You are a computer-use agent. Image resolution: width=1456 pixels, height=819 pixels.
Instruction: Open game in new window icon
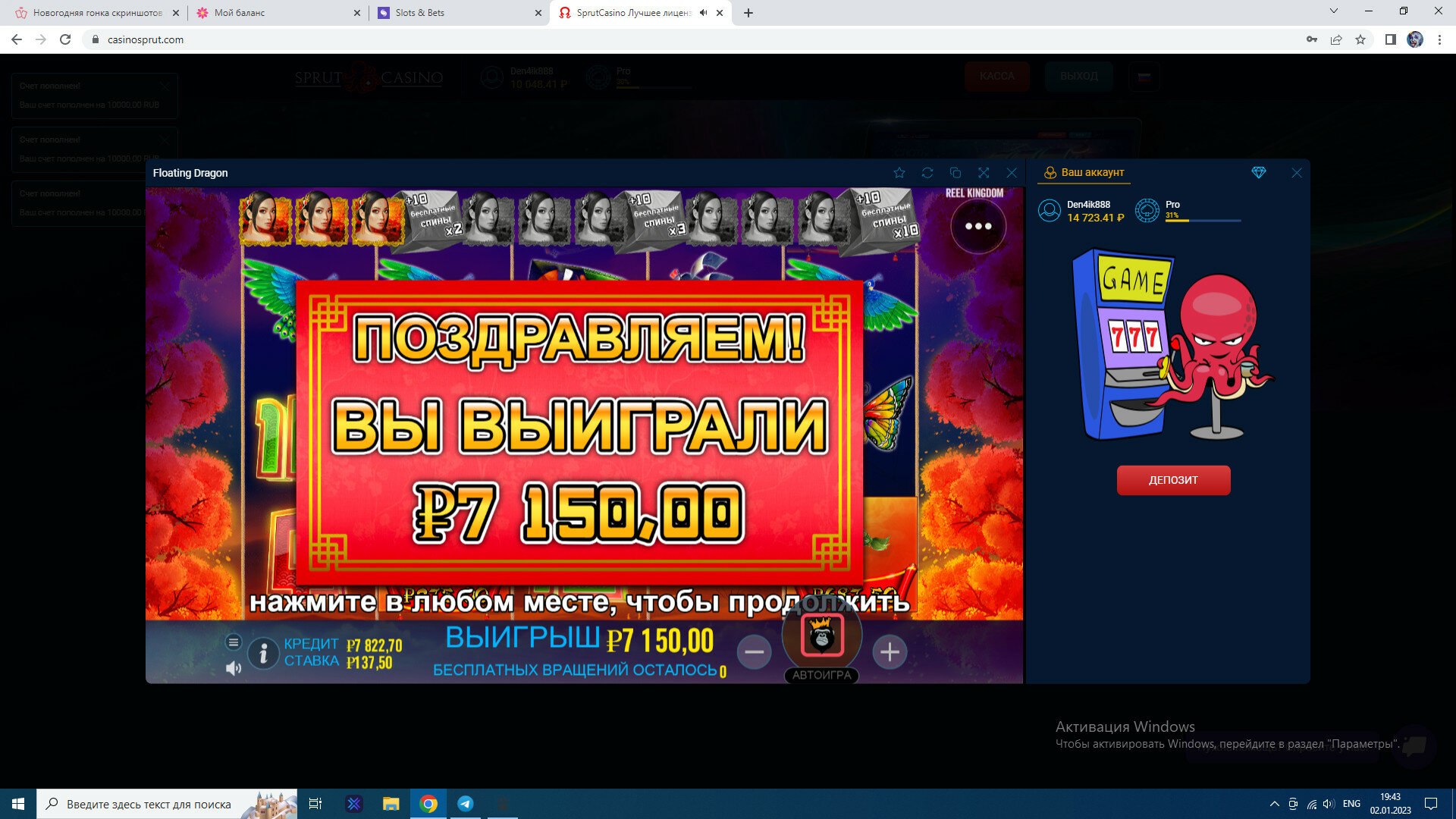(x=955, y=173)
